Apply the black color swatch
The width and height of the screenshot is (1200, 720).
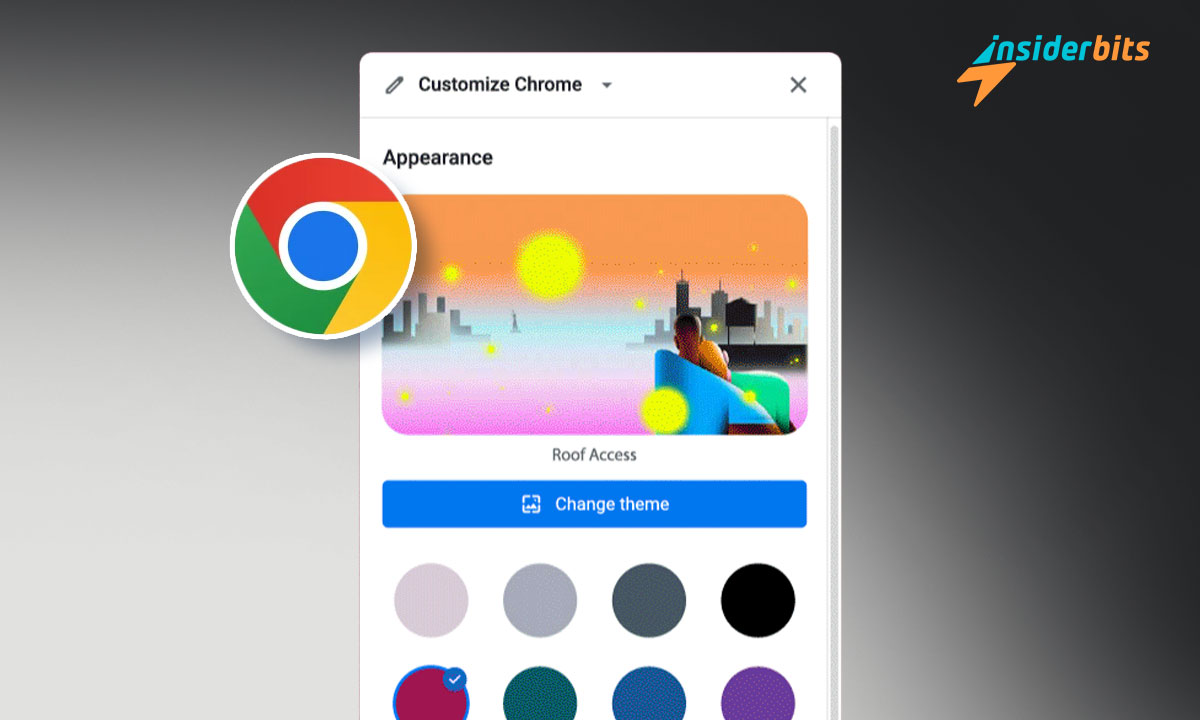758,600
